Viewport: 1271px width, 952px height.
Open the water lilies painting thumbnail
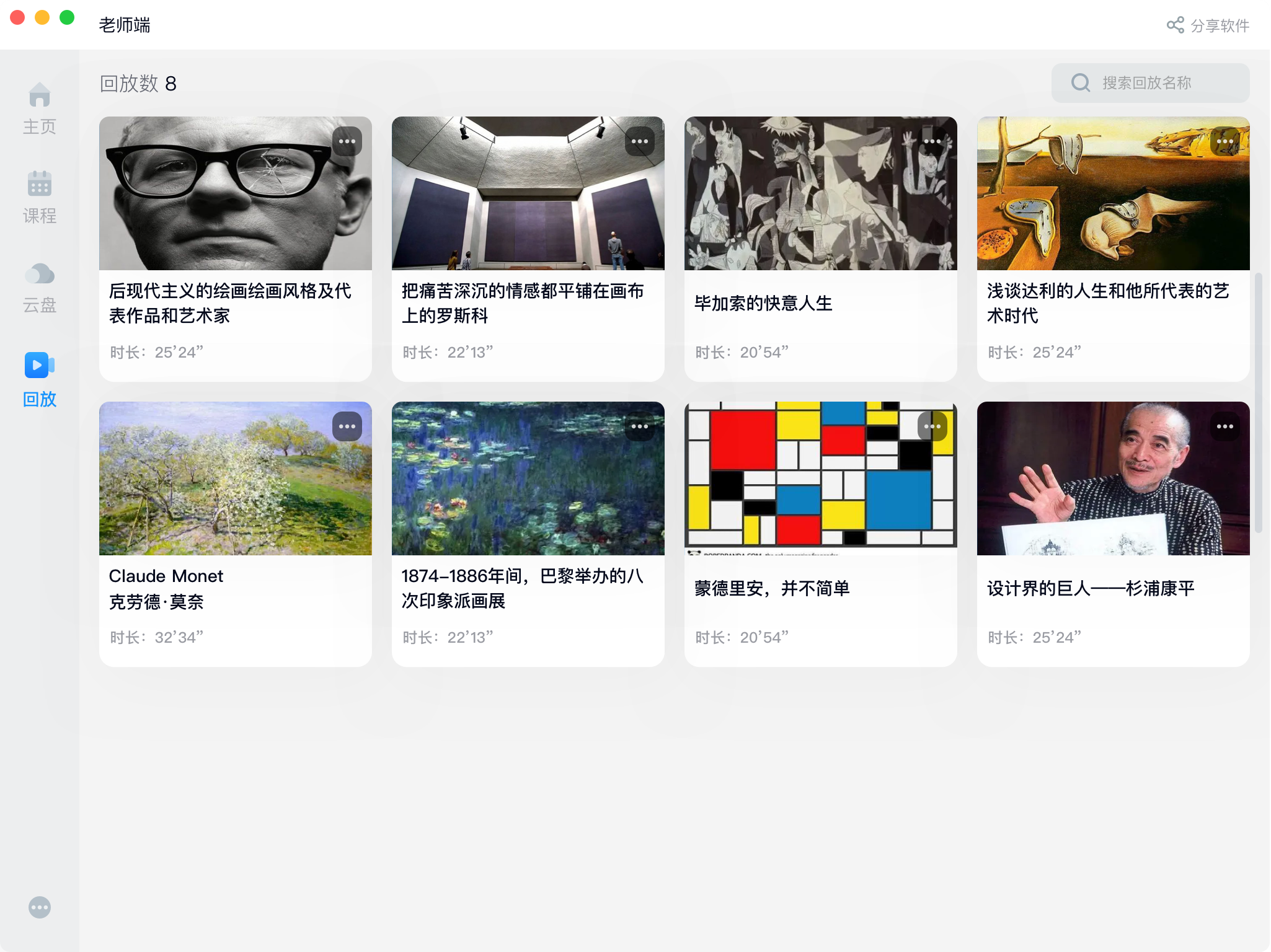coord(528,478)
